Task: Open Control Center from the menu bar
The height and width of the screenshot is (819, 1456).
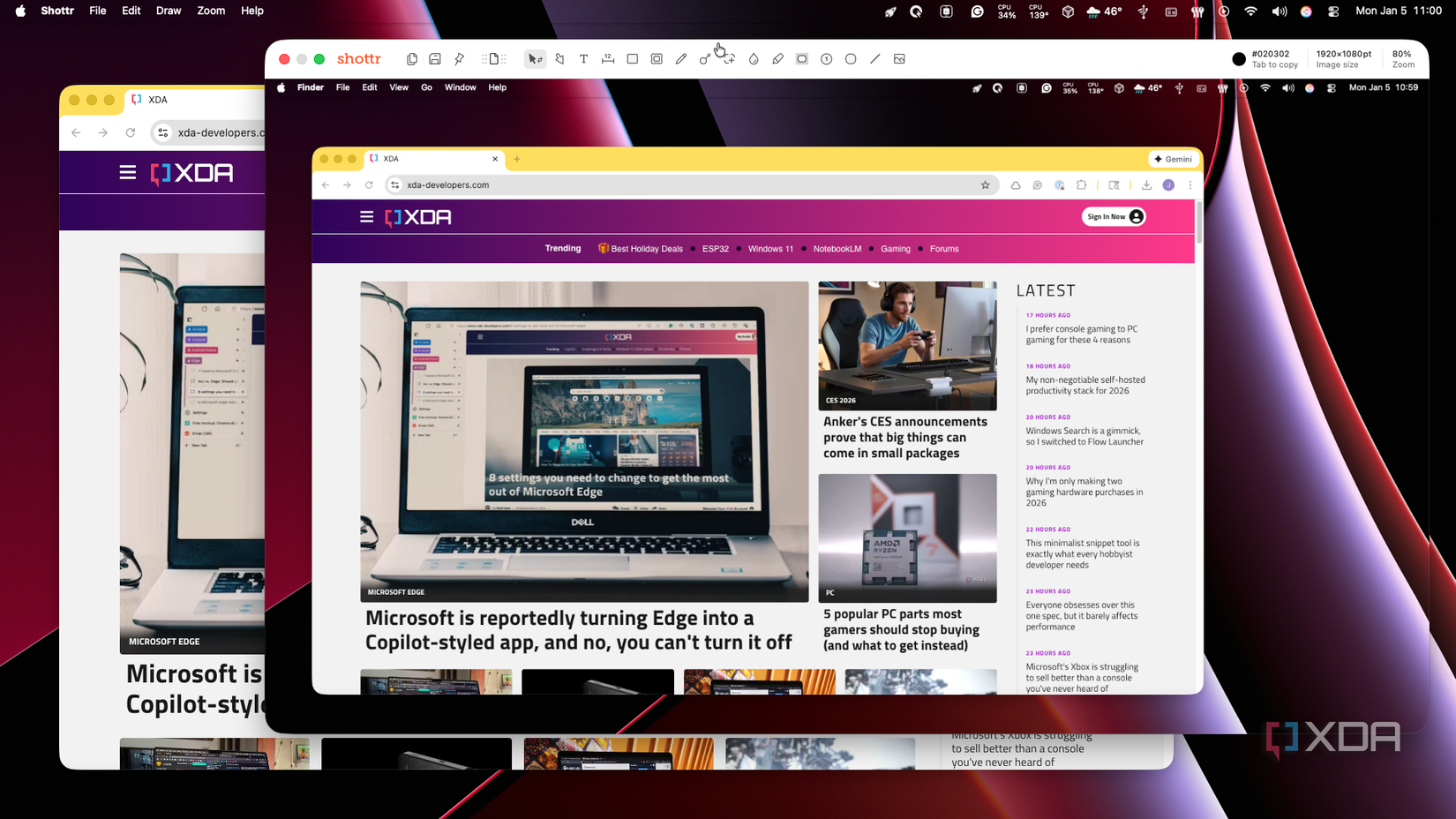Action: pyautogui.click(x=1333, y=11)
